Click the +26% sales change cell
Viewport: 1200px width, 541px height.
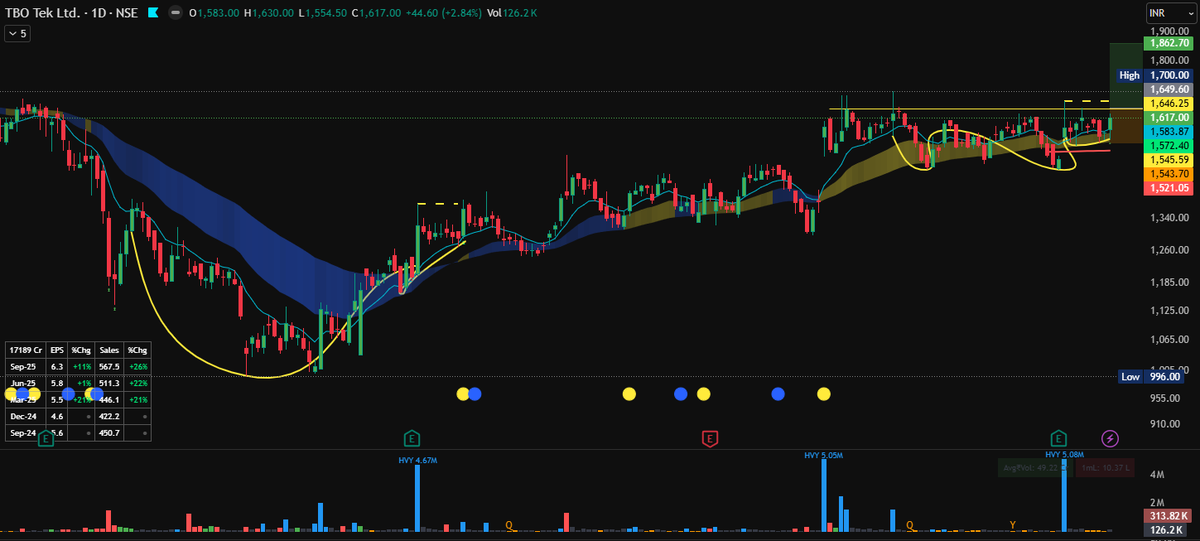pyautogui.click(x=138, y=366)
